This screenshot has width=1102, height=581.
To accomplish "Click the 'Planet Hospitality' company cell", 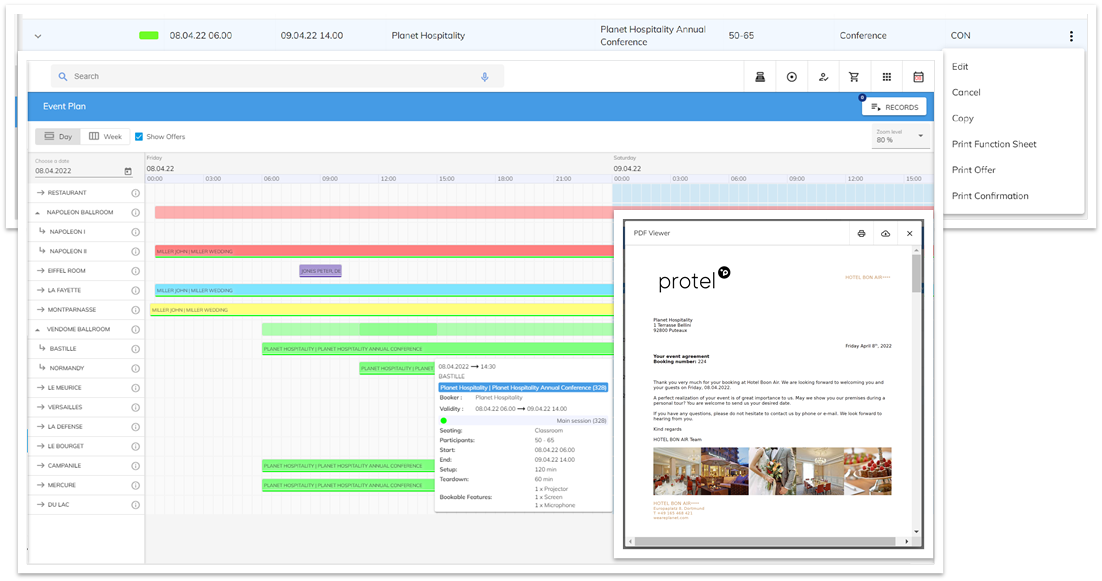I will pyautogui.click(x=428, y=36).
